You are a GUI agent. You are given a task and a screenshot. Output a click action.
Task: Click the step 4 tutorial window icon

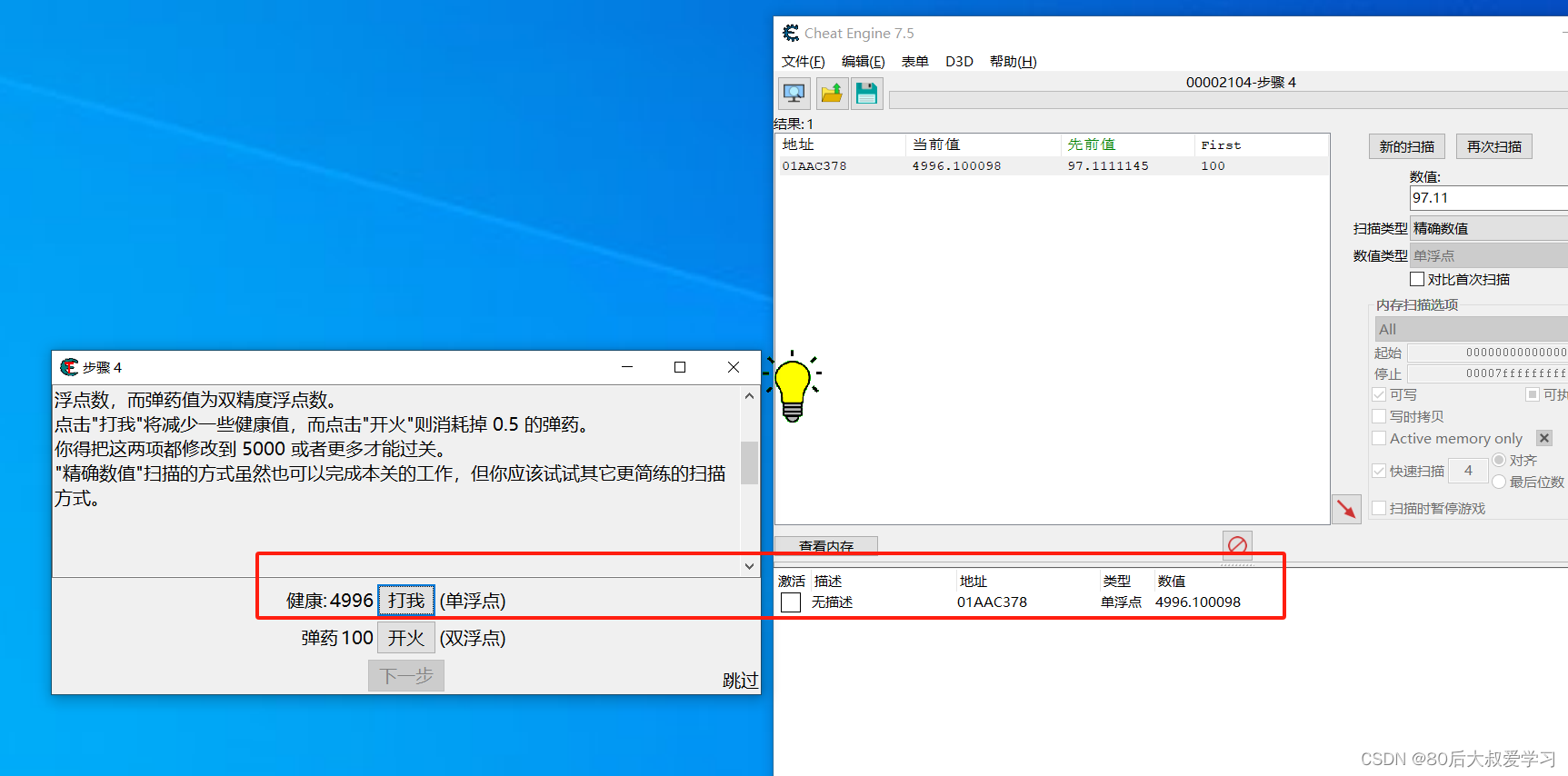point(69,367)
